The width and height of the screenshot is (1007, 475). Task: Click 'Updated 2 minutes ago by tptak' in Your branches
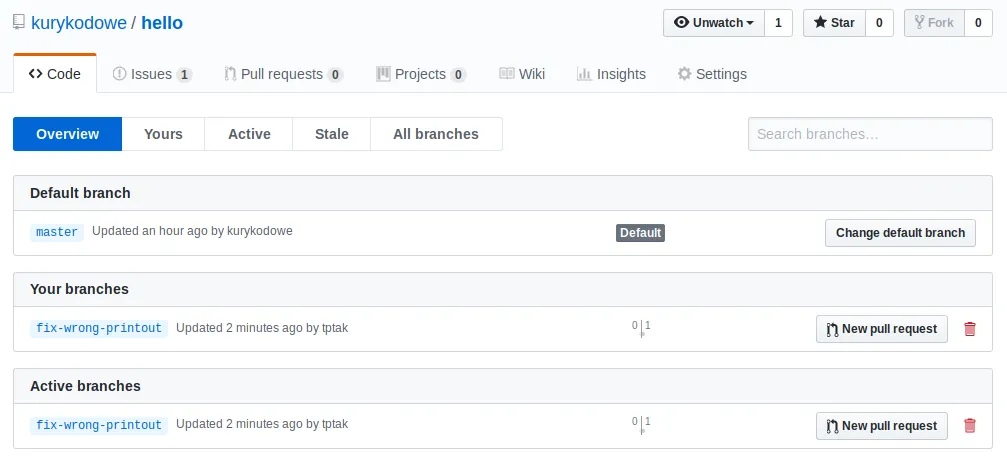(x=262, y=328)
